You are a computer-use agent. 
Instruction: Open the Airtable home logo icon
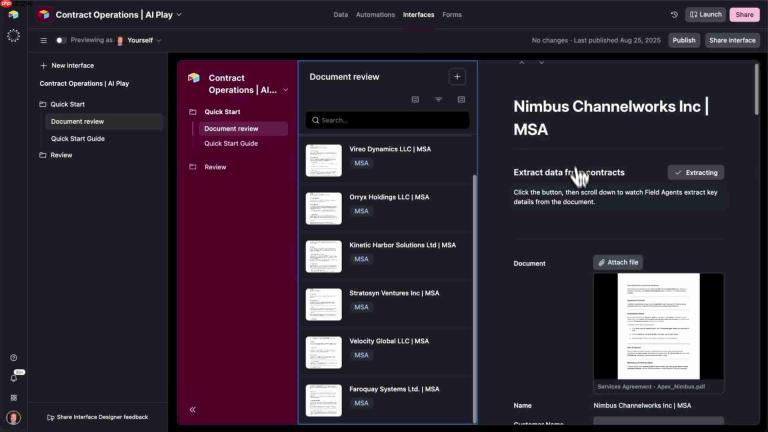[13, 15]
